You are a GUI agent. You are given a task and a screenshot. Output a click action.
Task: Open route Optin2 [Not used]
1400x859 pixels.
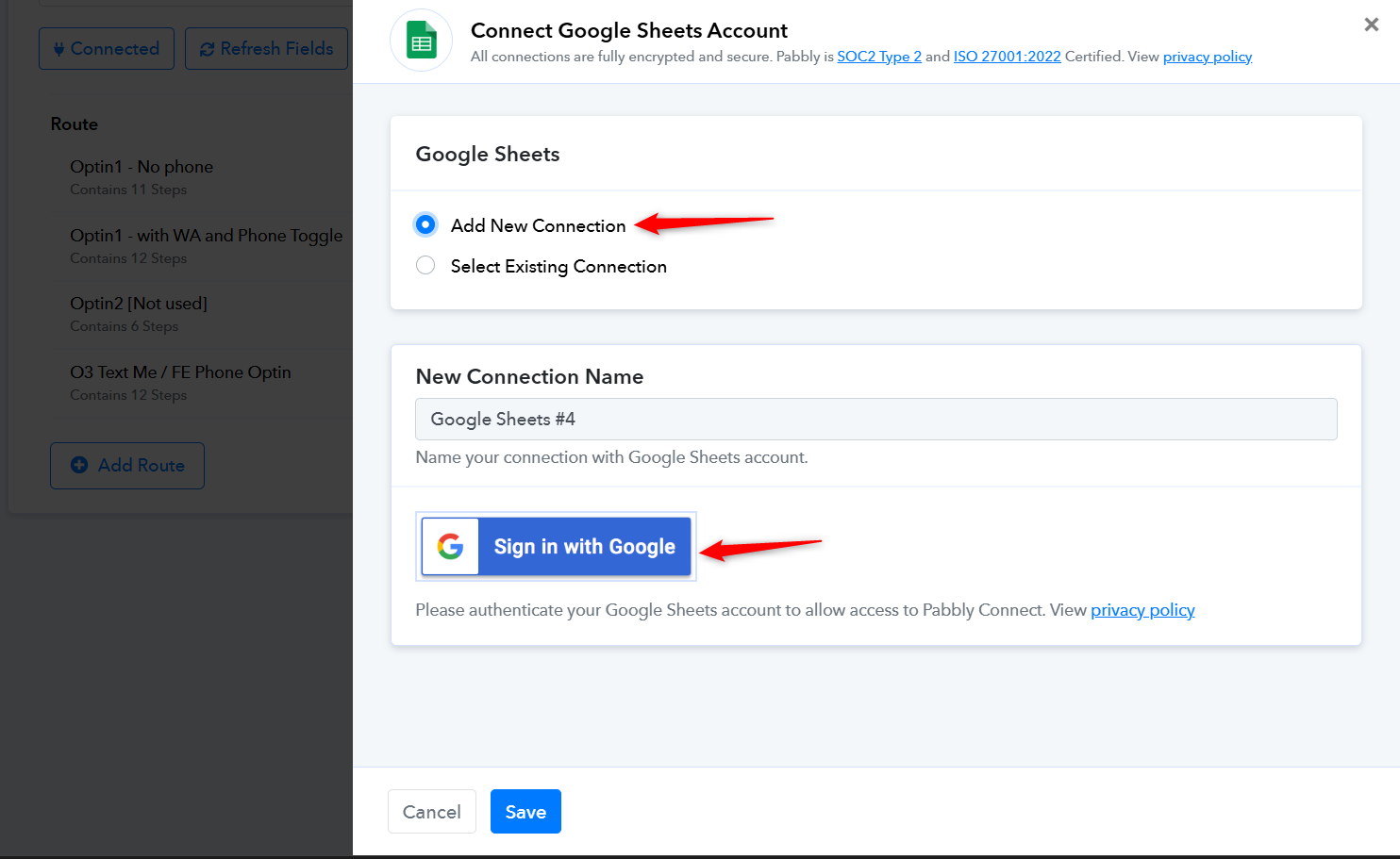pyautogui.click(x=139, y=304)
